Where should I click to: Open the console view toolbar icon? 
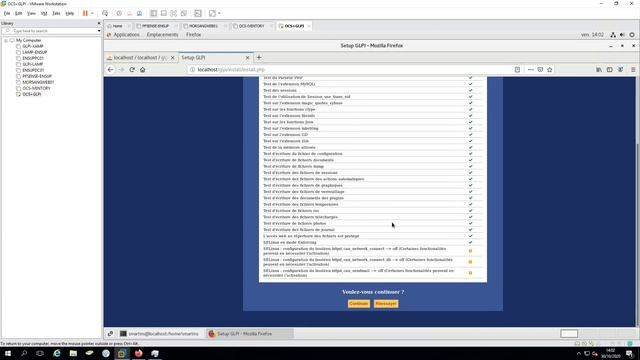198,13
